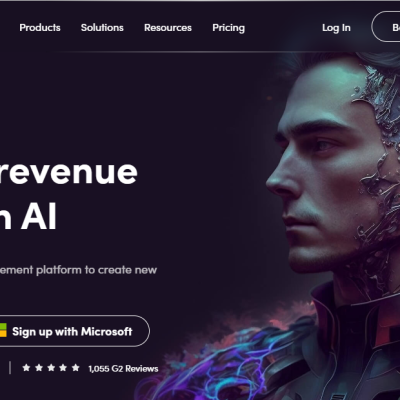
Task: Click the large 'AI' headline text
Action: (x=39, y=217)
